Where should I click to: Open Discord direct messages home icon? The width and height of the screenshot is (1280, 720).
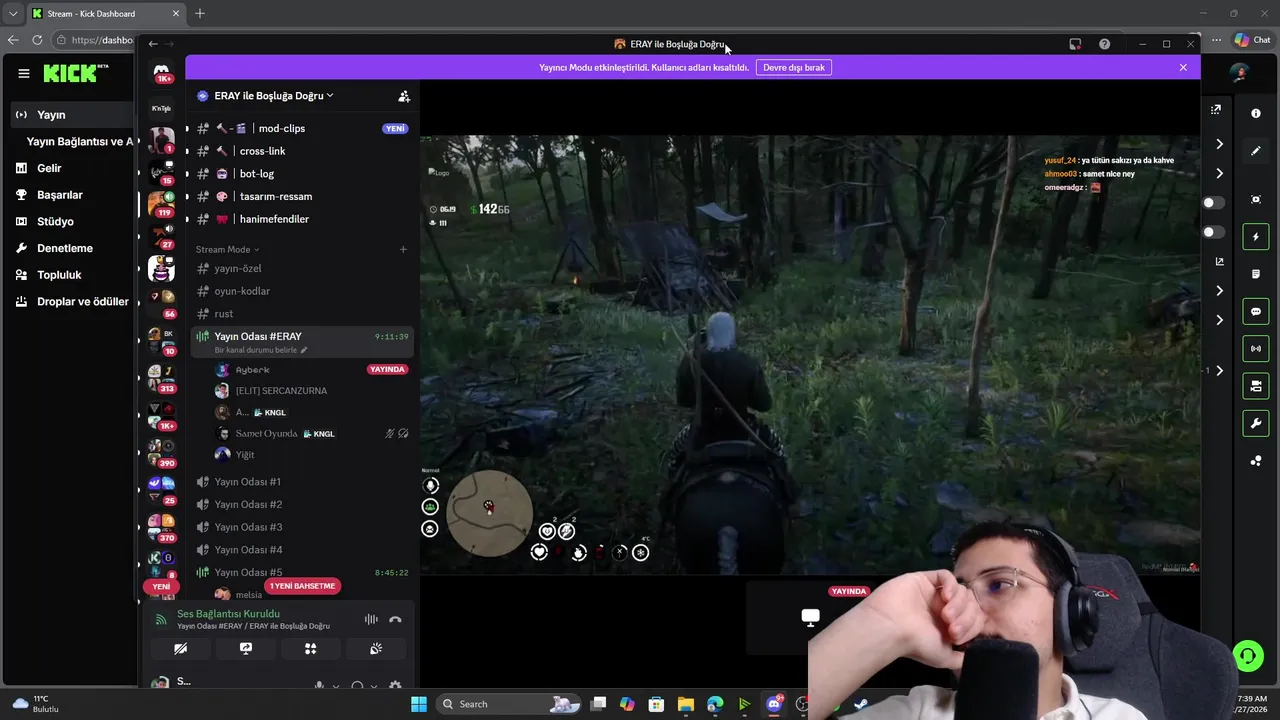pyautogui.click(x=161, y=72)
